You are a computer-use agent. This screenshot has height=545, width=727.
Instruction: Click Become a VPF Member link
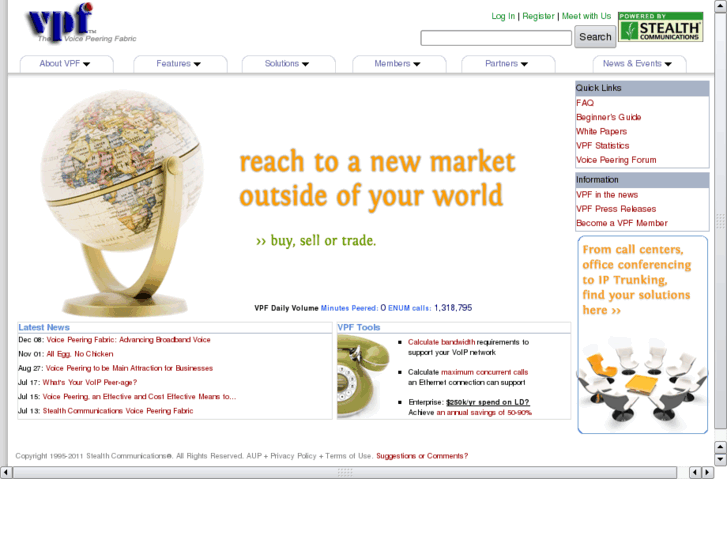click(622, 223)
